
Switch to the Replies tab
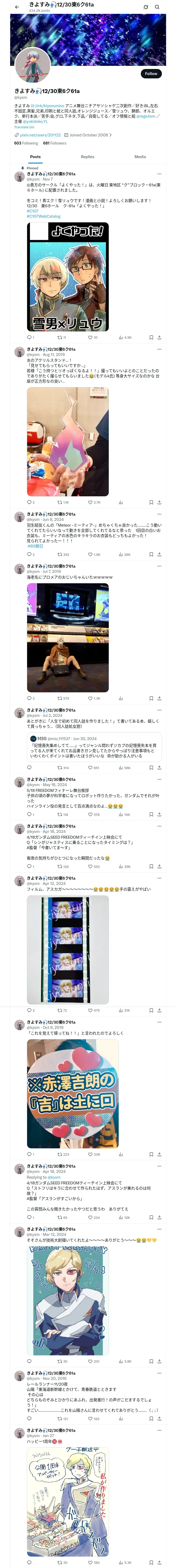coord(87,157)
